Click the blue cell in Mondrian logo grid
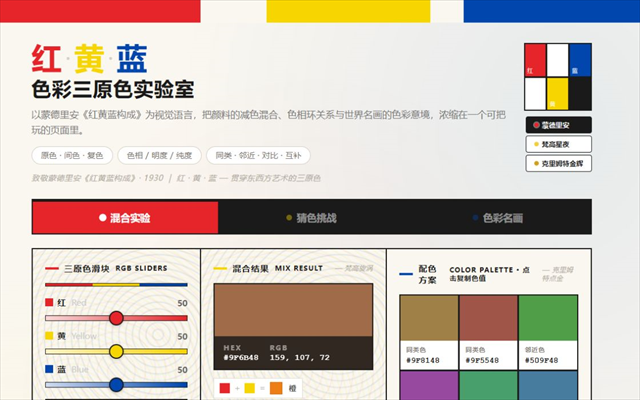The height and width of the screenshot is (400, 640). [x=580, y=60]
